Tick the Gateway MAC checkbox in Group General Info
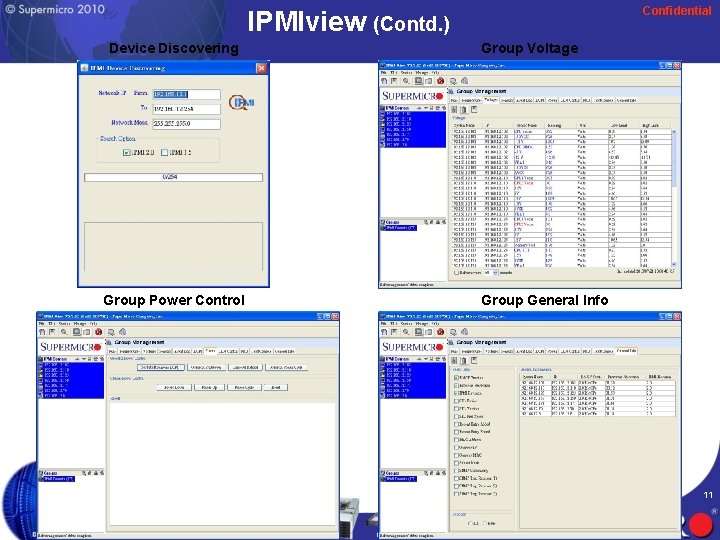 click(x=456, y=455)
